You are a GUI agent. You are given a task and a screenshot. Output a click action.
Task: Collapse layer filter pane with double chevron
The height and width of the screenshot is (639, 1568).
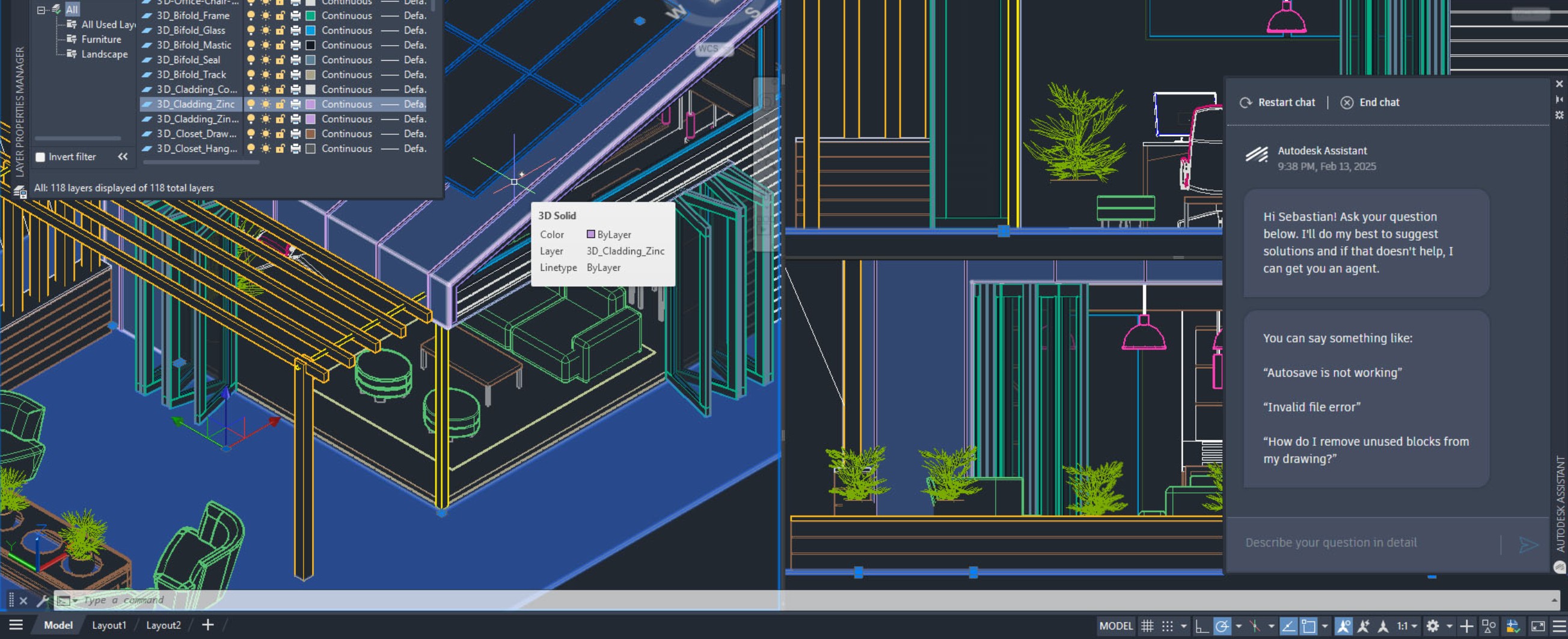coord(123,156)
